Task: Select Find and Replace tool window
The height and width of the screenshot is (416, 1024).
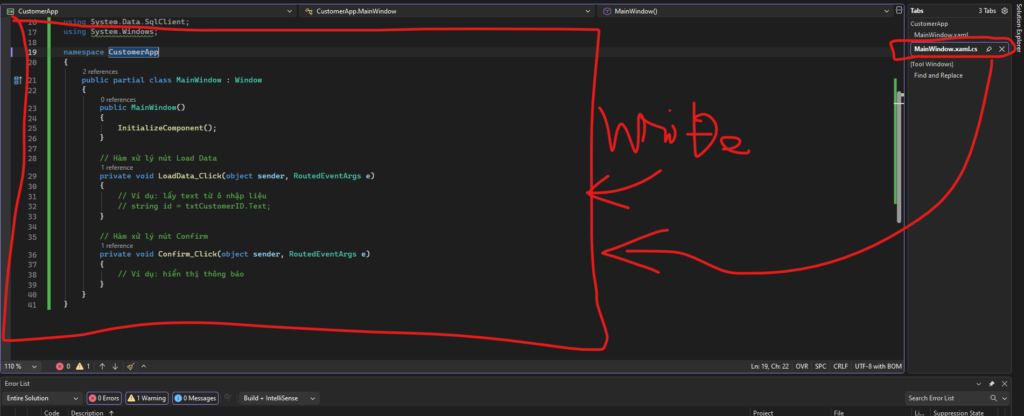Action: (x=938, y=76)
